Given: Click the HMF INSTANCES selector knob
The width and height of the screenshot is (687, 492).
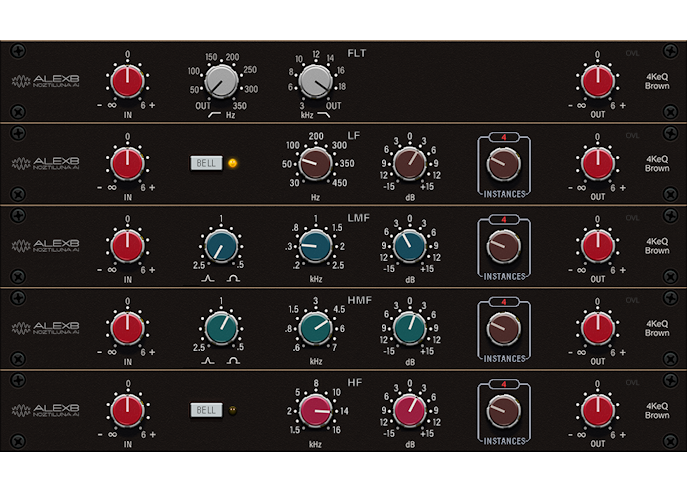Looking at the screenshot, I should [x=503, y=327].
